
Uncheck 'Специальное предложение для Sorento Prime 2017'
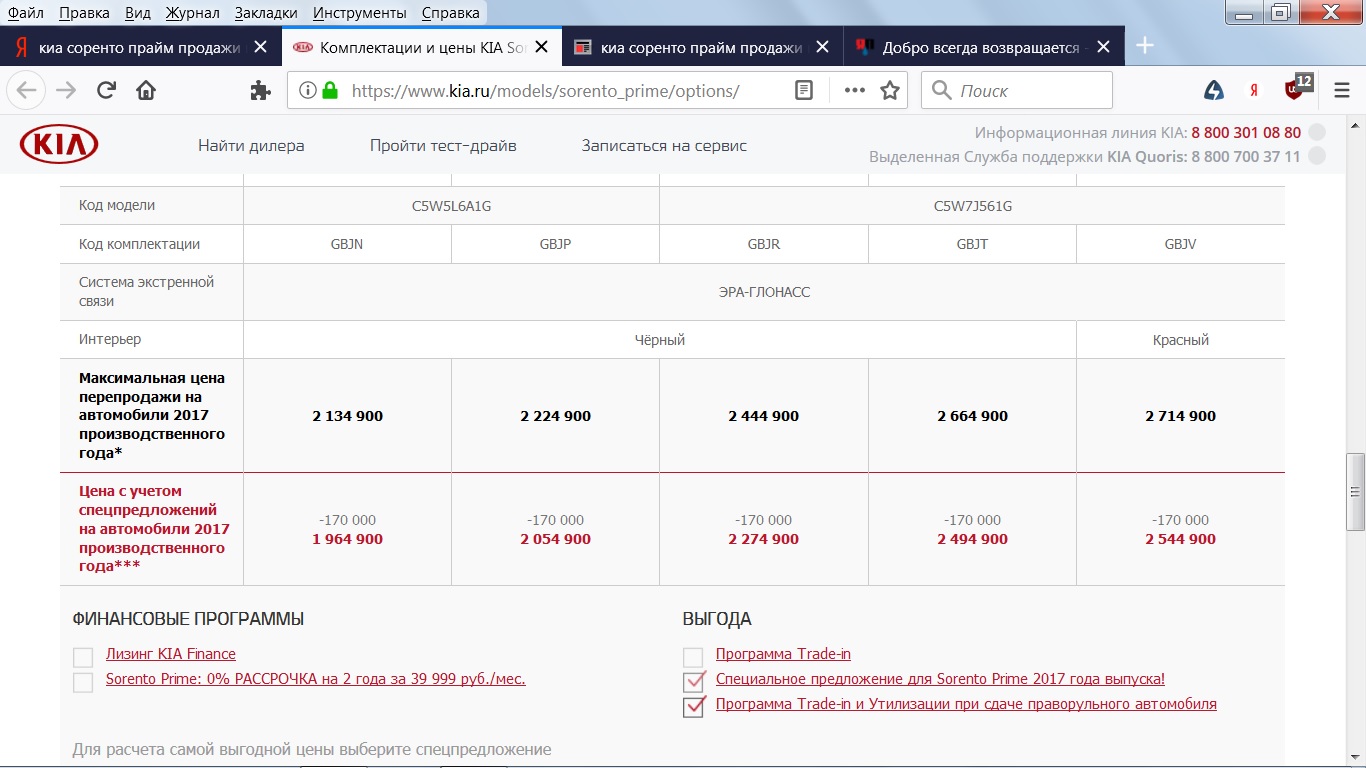(x=693, y=682)
